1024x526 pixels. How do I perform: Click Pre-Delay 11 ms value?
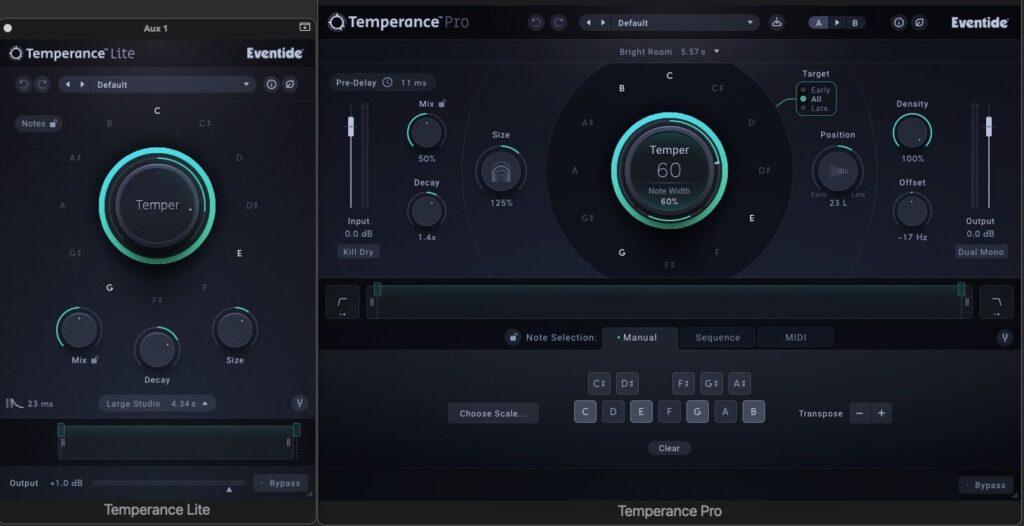[413, 83]
